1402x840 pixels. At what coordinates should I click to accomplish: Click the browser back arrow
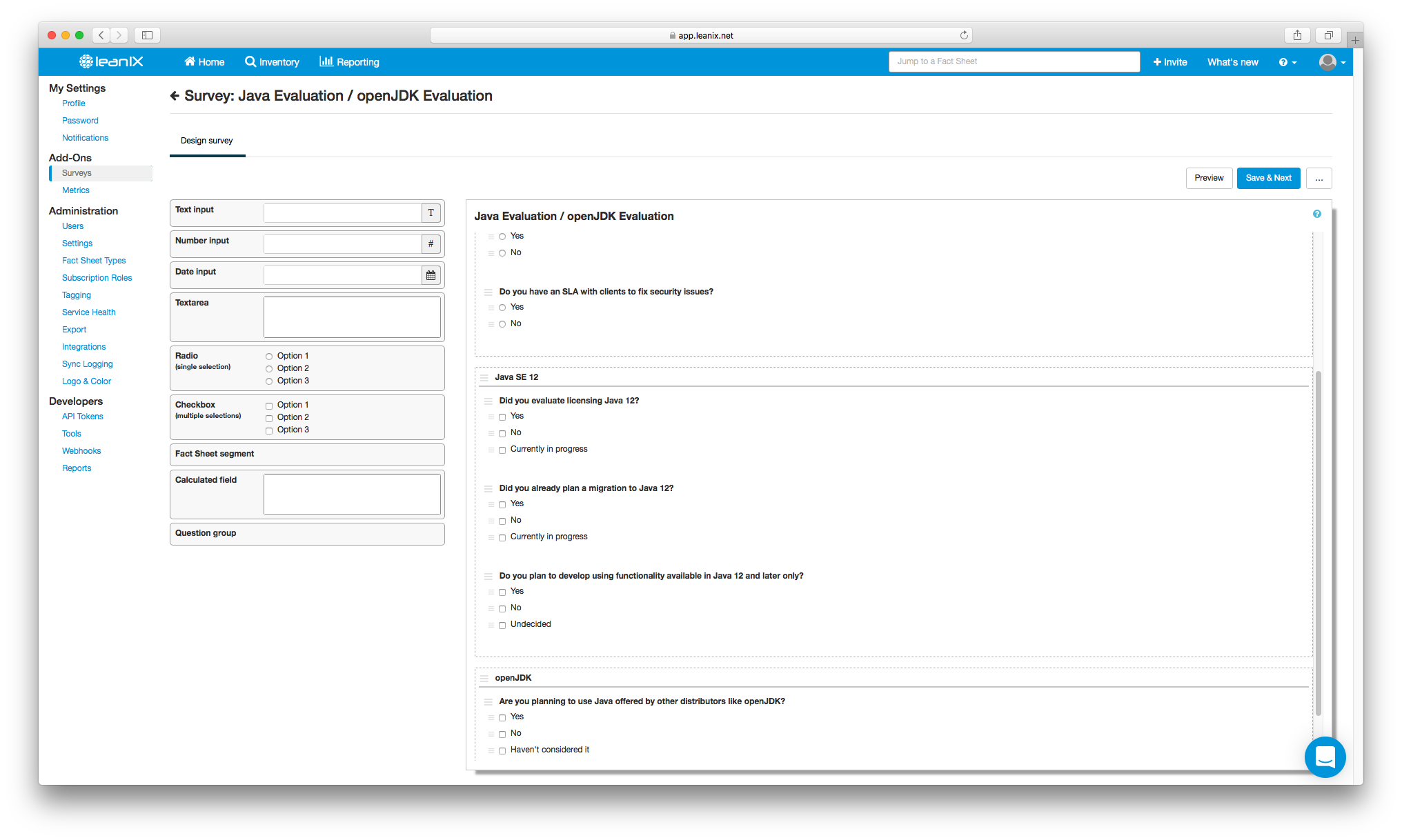101,35
